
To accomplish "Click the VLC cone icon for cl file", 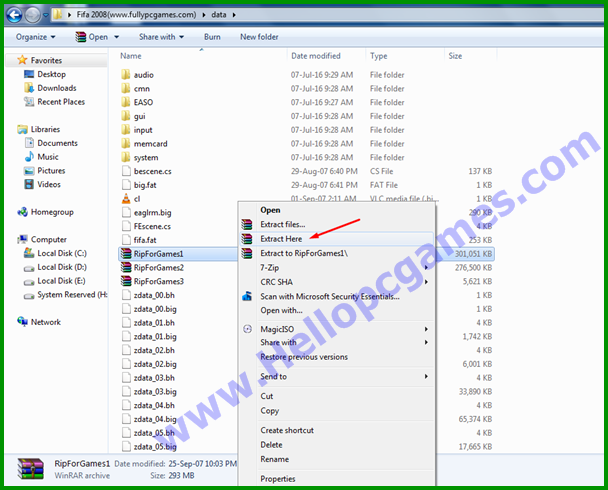I will 125,199.
